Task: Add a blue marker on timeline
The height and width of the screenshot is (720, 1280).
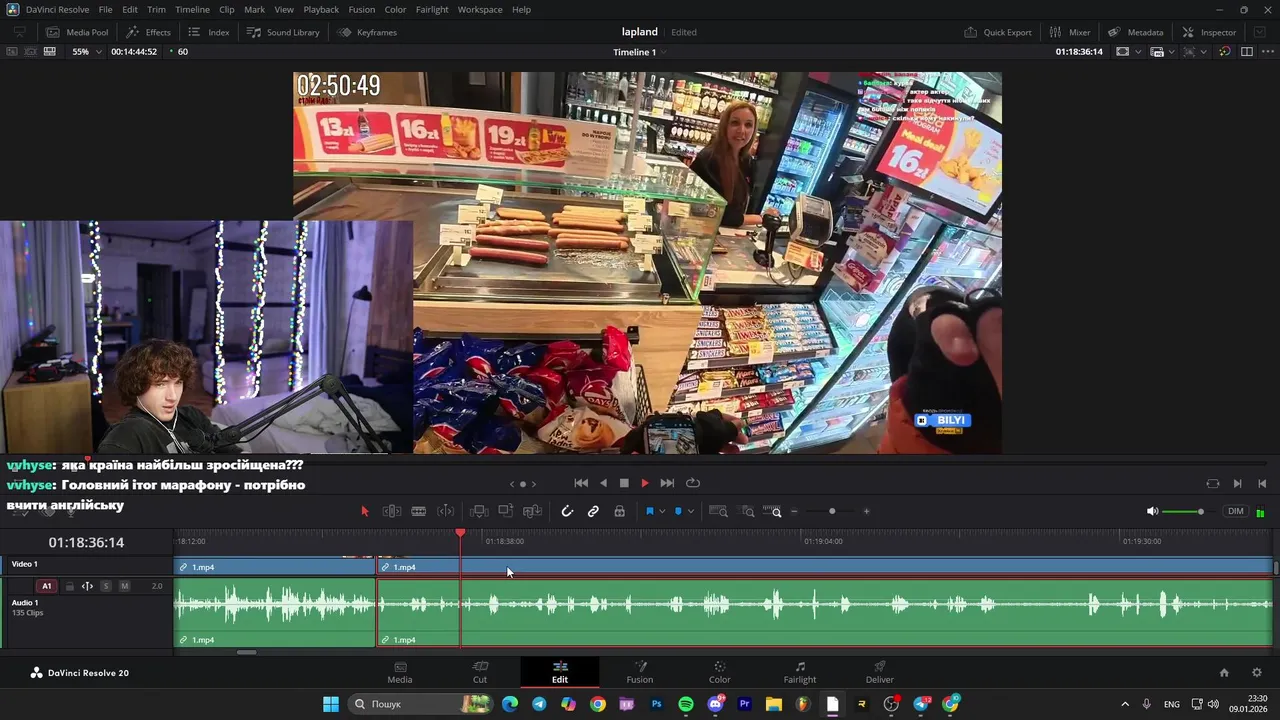Action: tap(678, 511)
